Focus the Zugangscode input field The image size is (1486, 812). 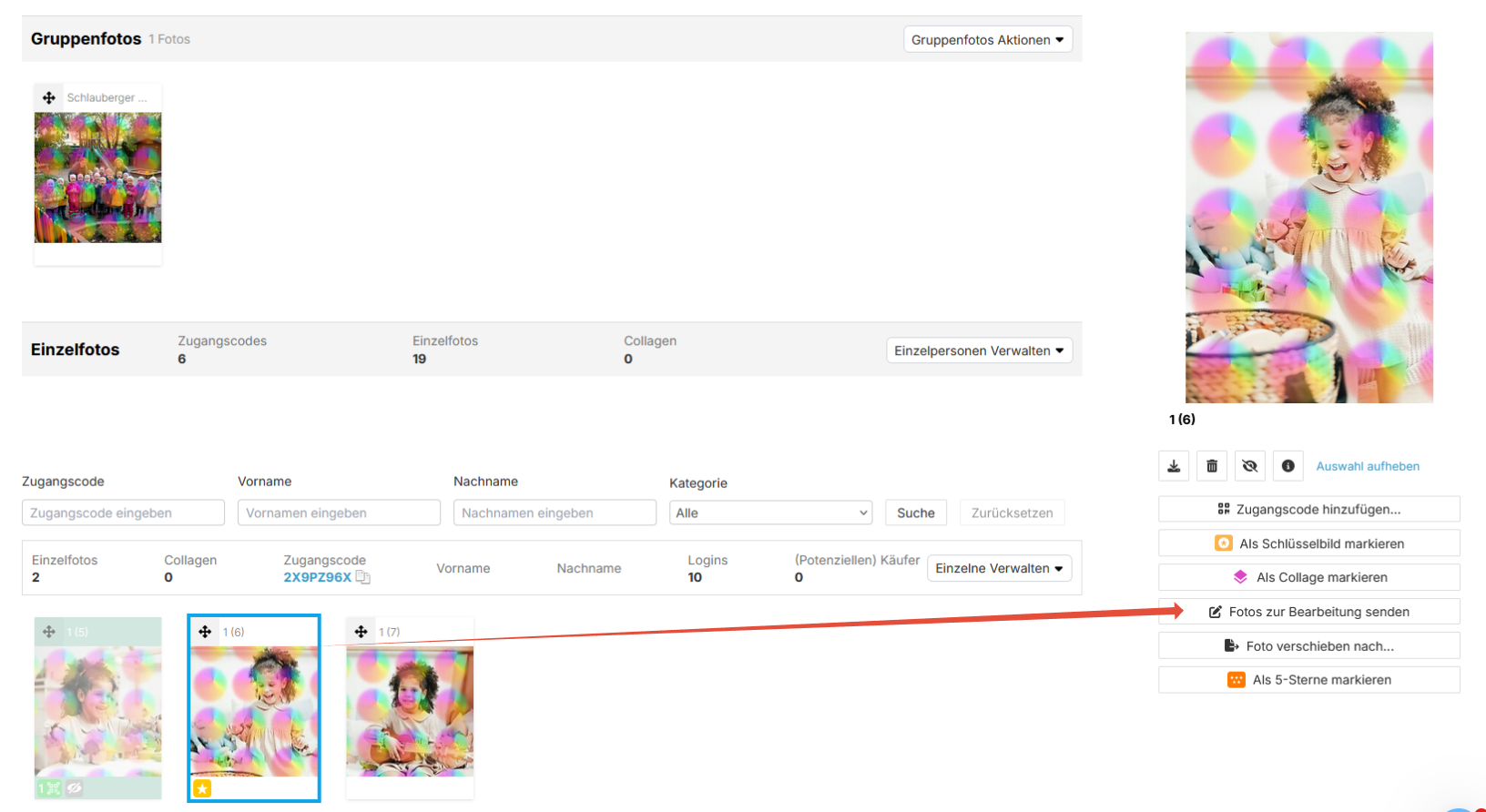[x=123, y=513]
